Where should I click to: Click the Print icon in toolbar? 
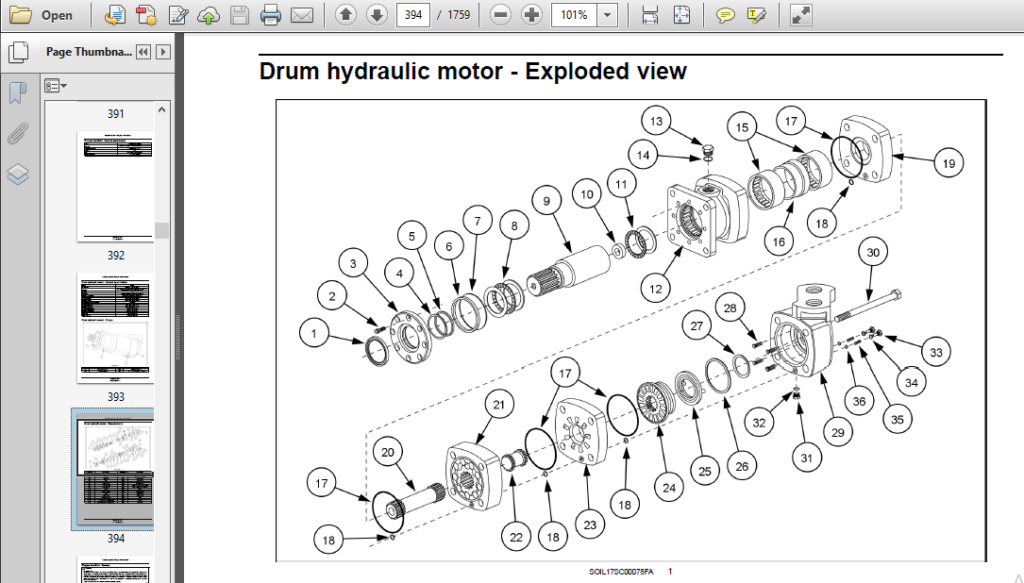coord(270,15)
